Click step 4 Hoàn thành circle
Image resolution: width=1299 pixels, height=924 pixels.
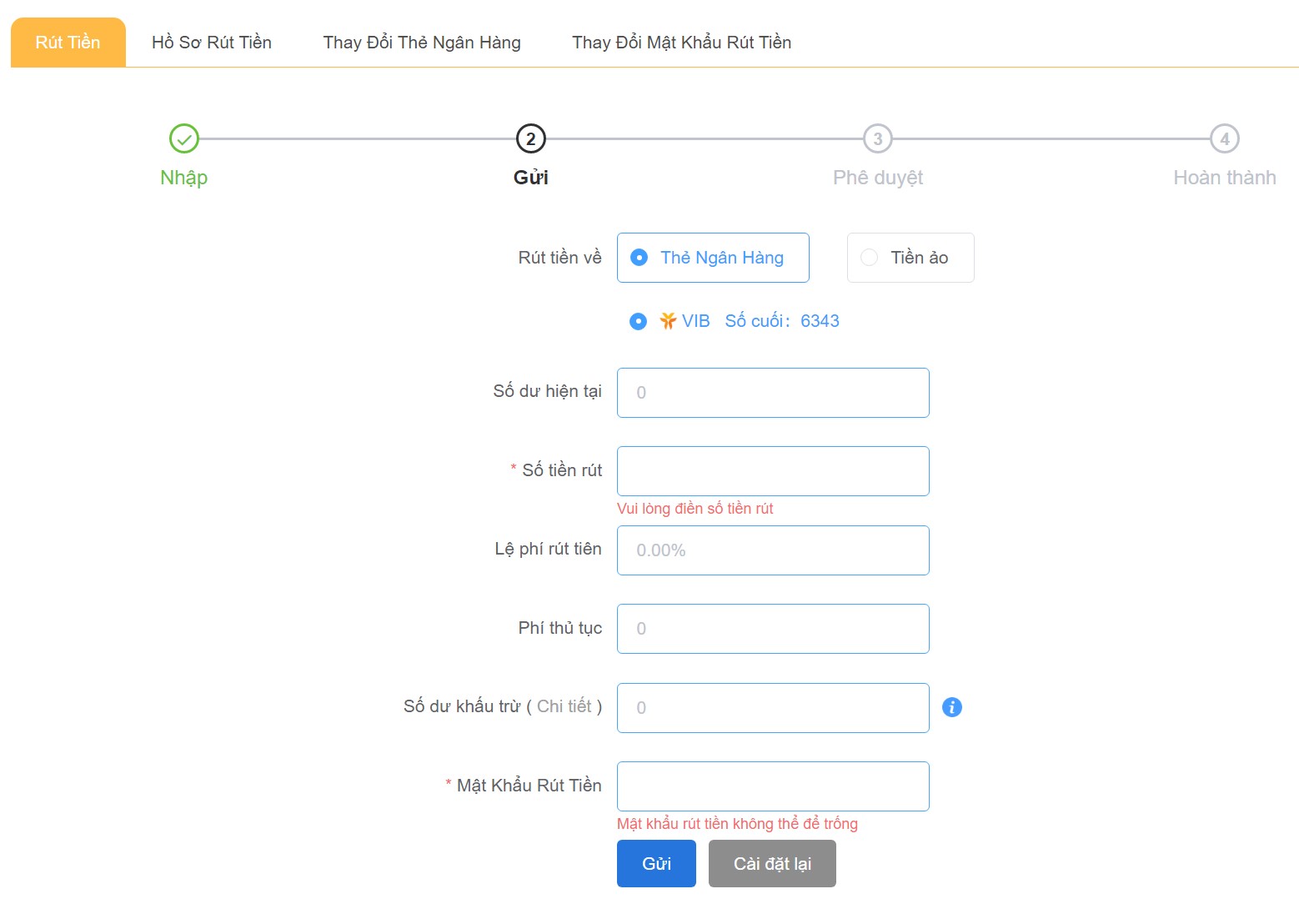1225,138
